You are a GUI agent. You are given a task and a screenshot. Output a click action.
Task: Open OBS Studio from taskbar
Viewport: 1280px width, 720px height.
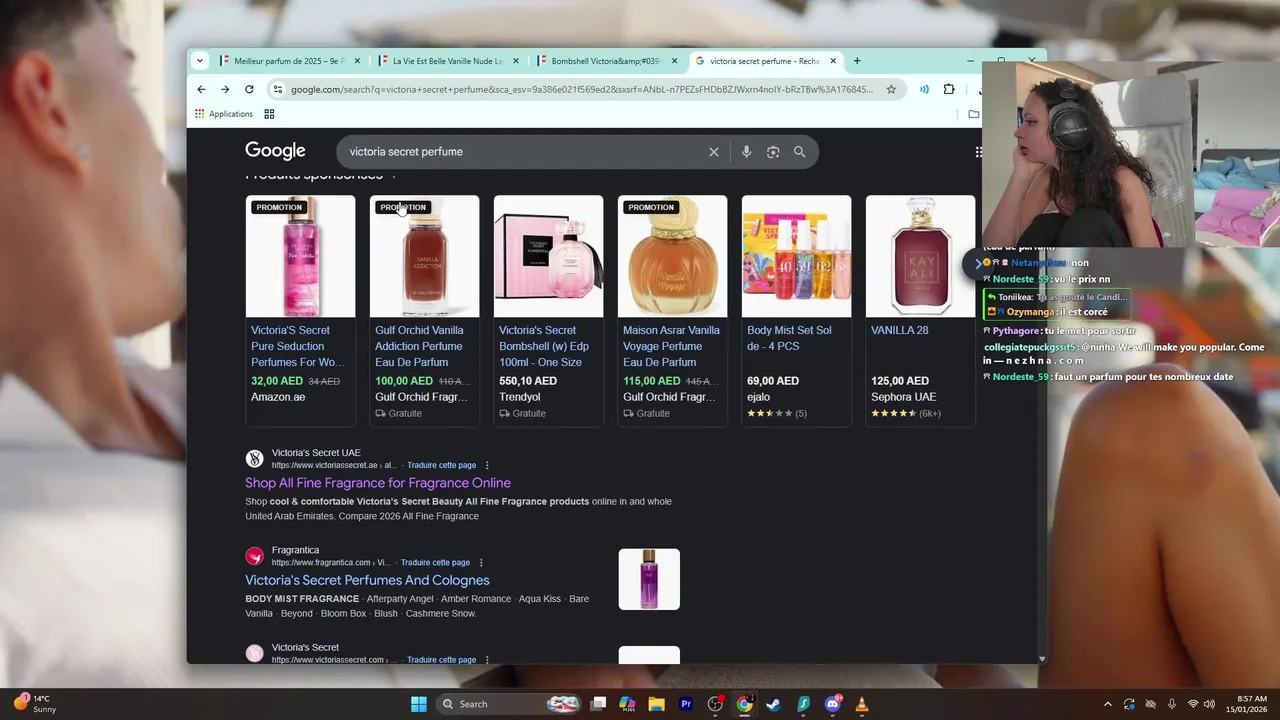715,704
